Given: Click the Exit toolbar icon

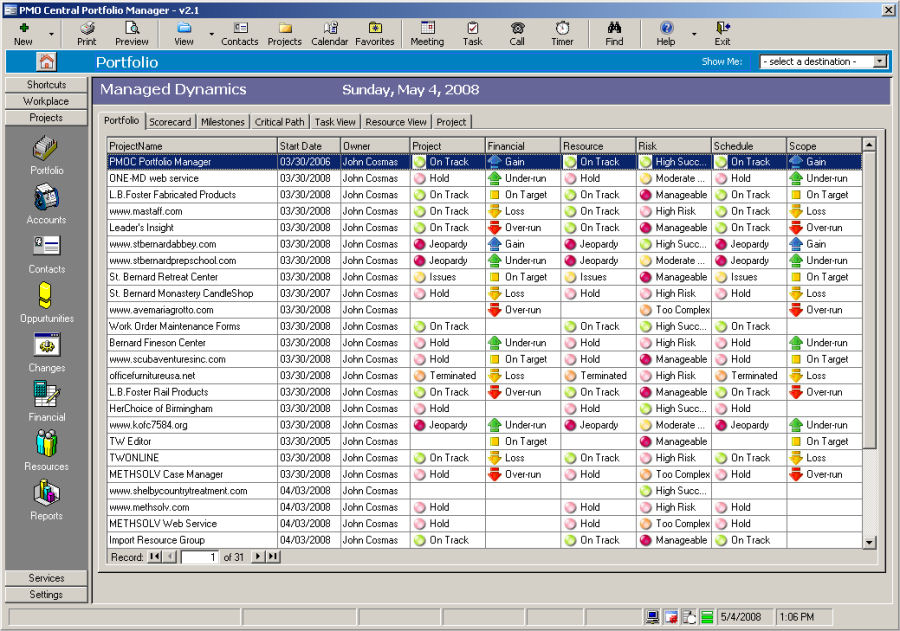Looking at the screenshot, I should pos(722,34).
